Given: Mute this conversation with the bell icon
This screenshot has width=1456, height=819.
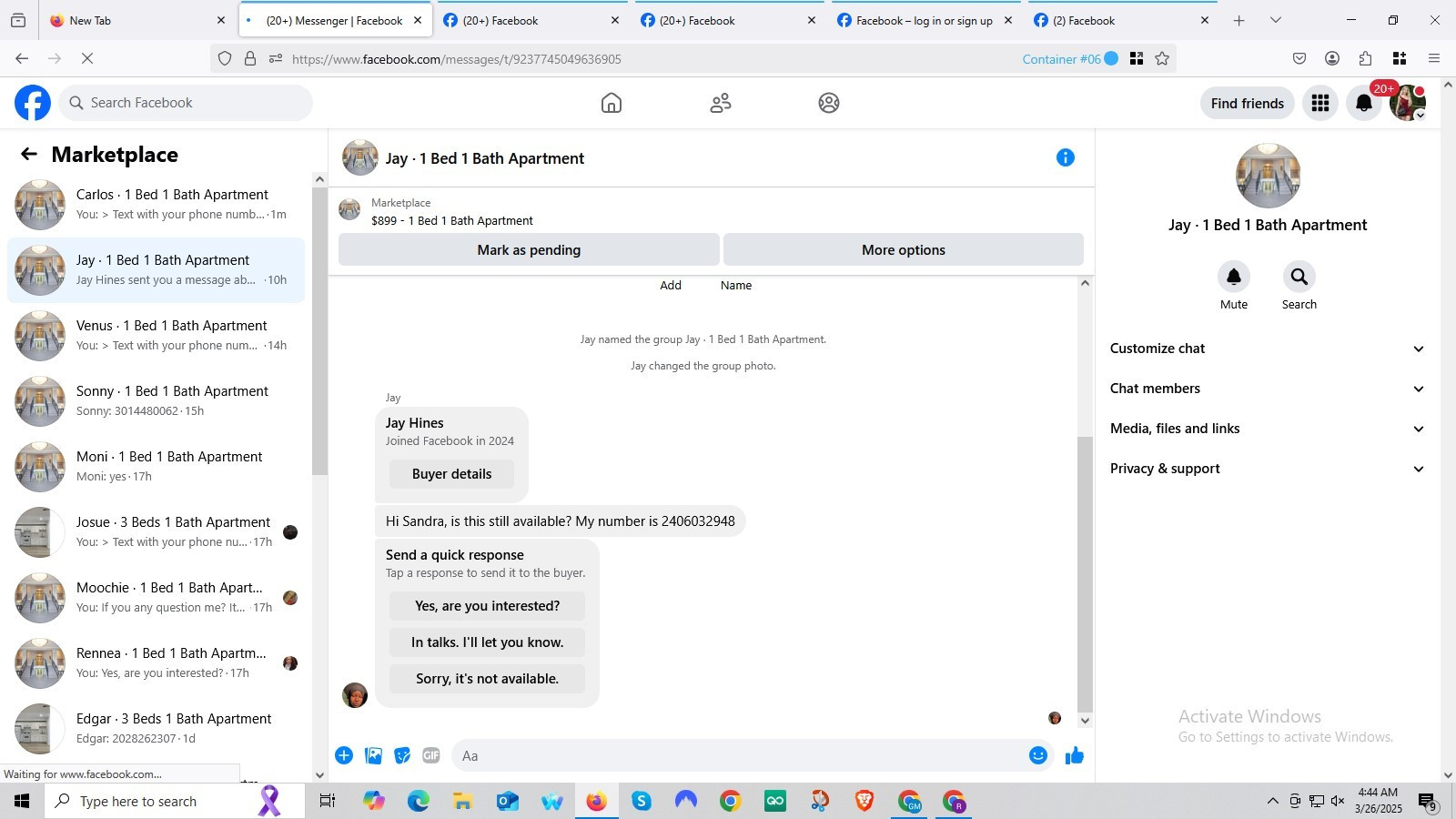Looking at the screenshot, I should pos(1234,277).
